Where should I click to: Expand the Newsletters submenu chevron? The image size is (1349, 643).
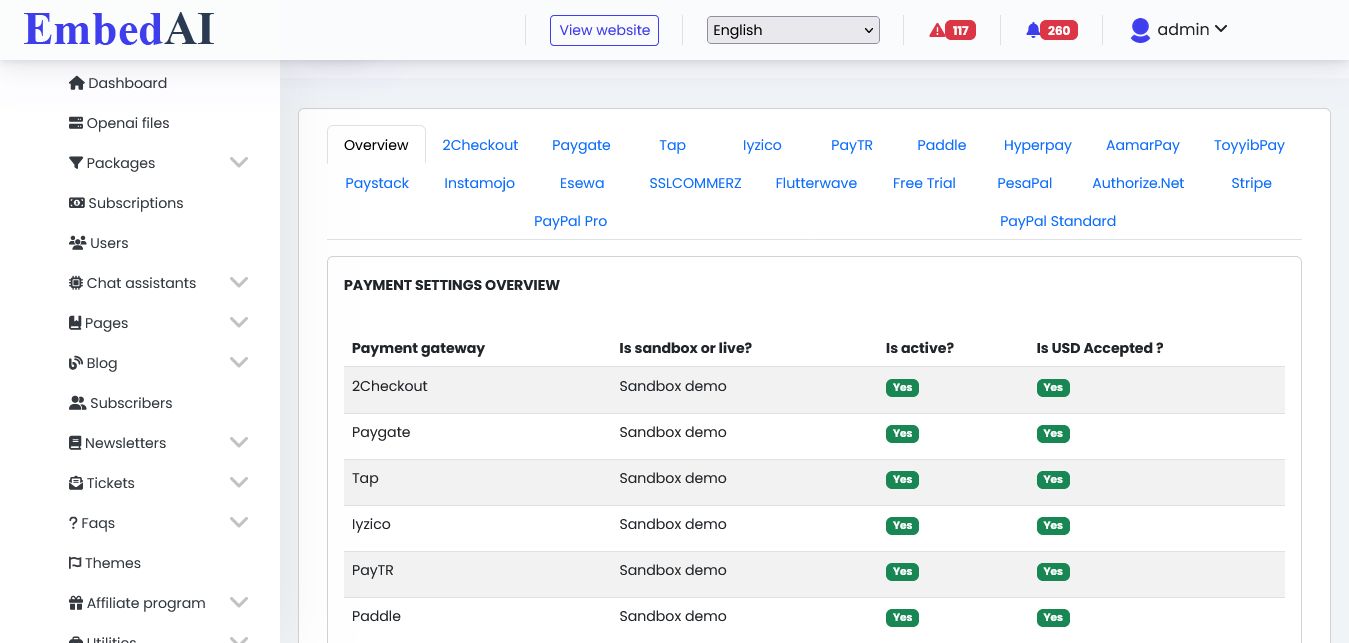click(x=239, y=442)
